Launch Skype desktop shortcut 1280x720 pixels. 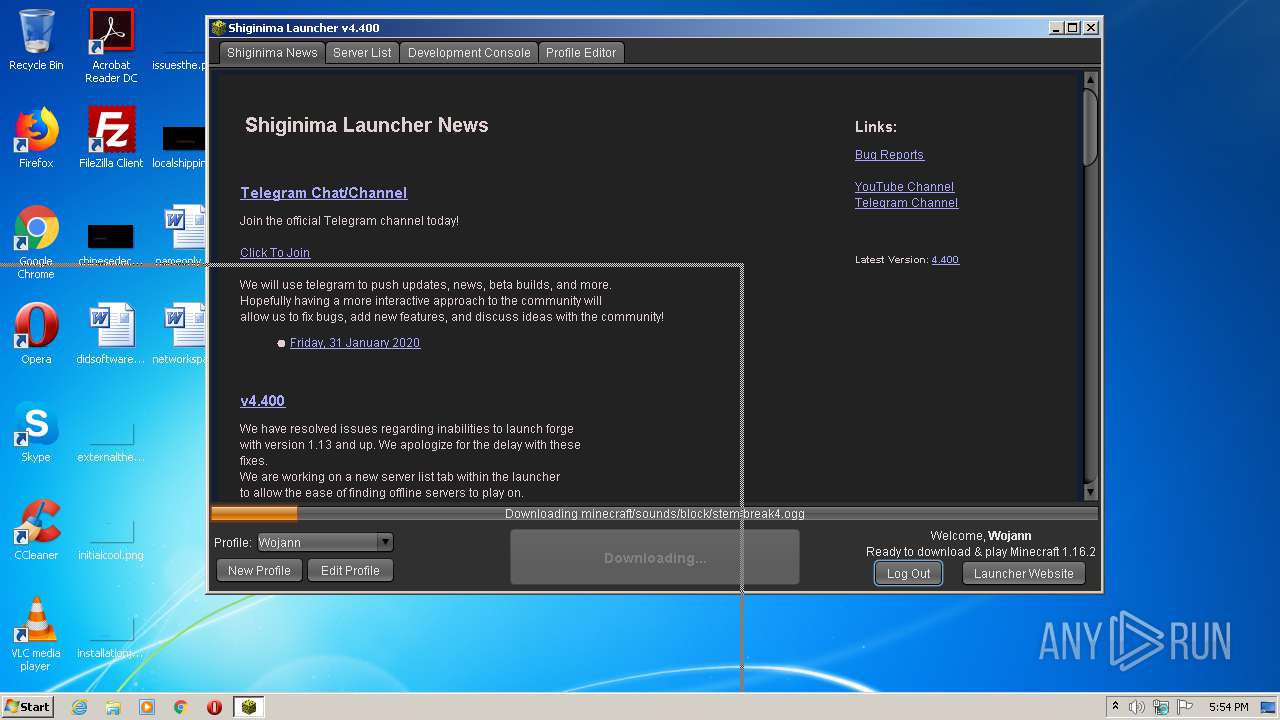(x=36, y=432)
